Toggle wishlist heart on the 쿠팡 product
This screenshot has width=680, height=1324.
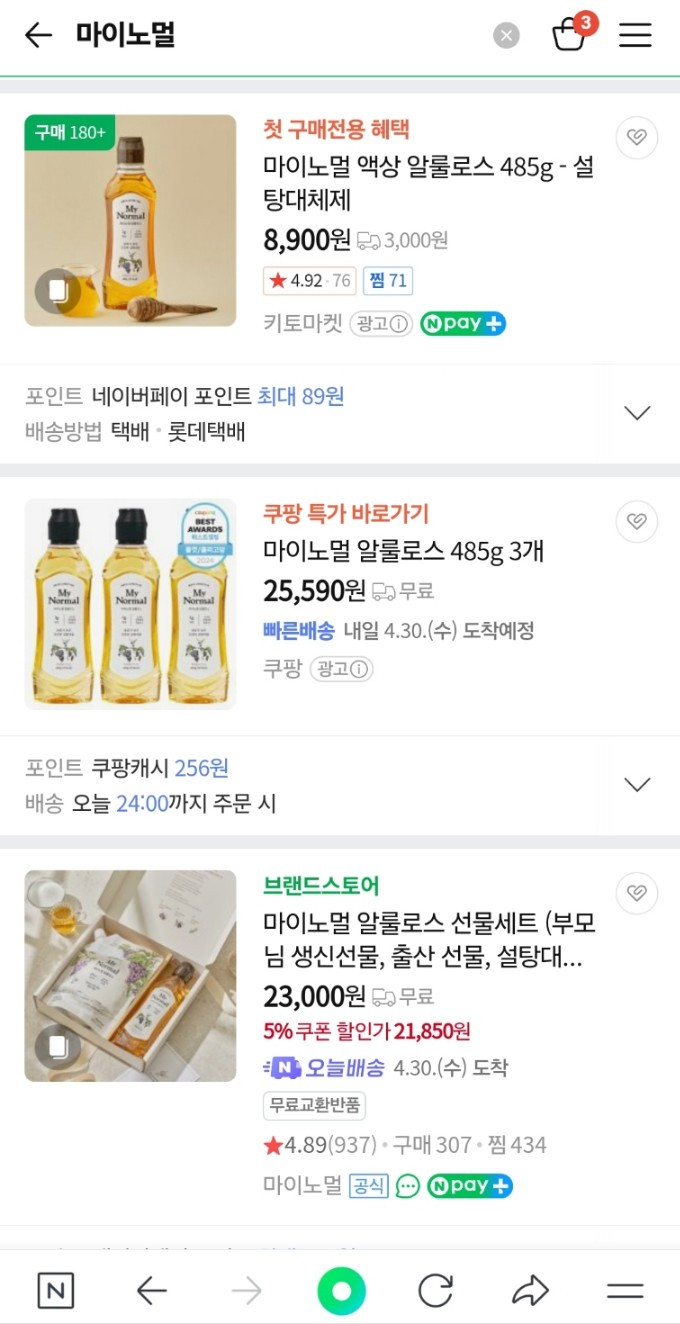click(637, 521)
